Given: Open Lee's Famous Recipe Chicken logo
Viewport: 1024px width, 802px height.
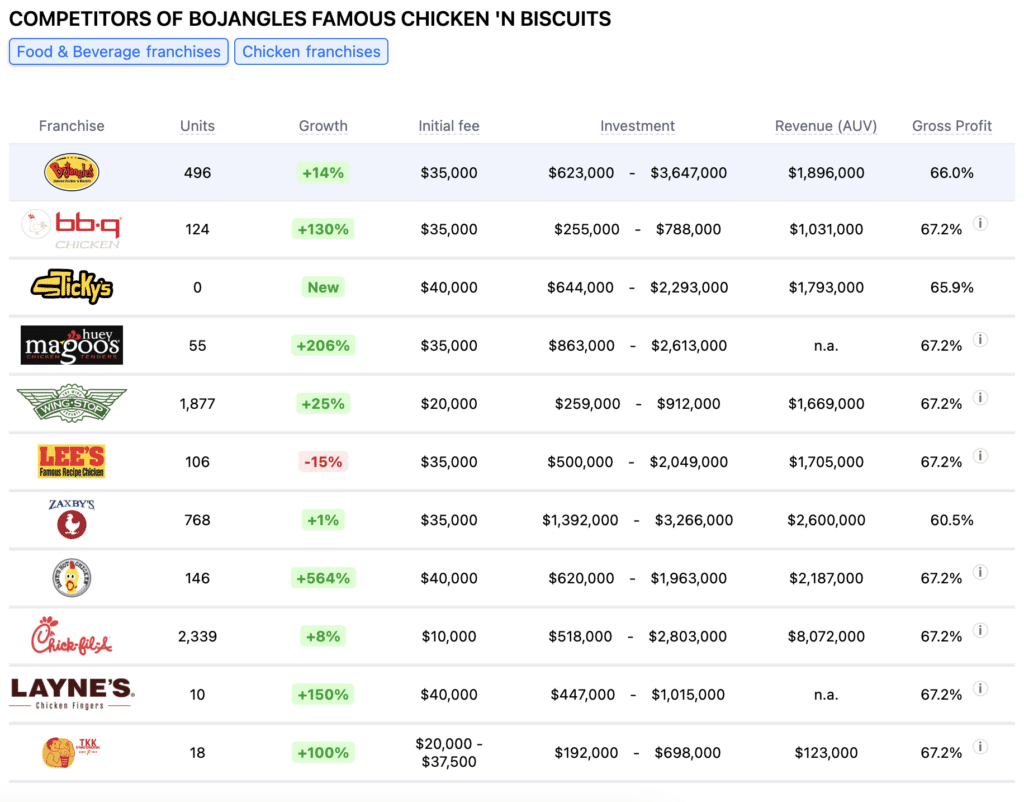Looking at the screenshot, I should click(71, 461).
